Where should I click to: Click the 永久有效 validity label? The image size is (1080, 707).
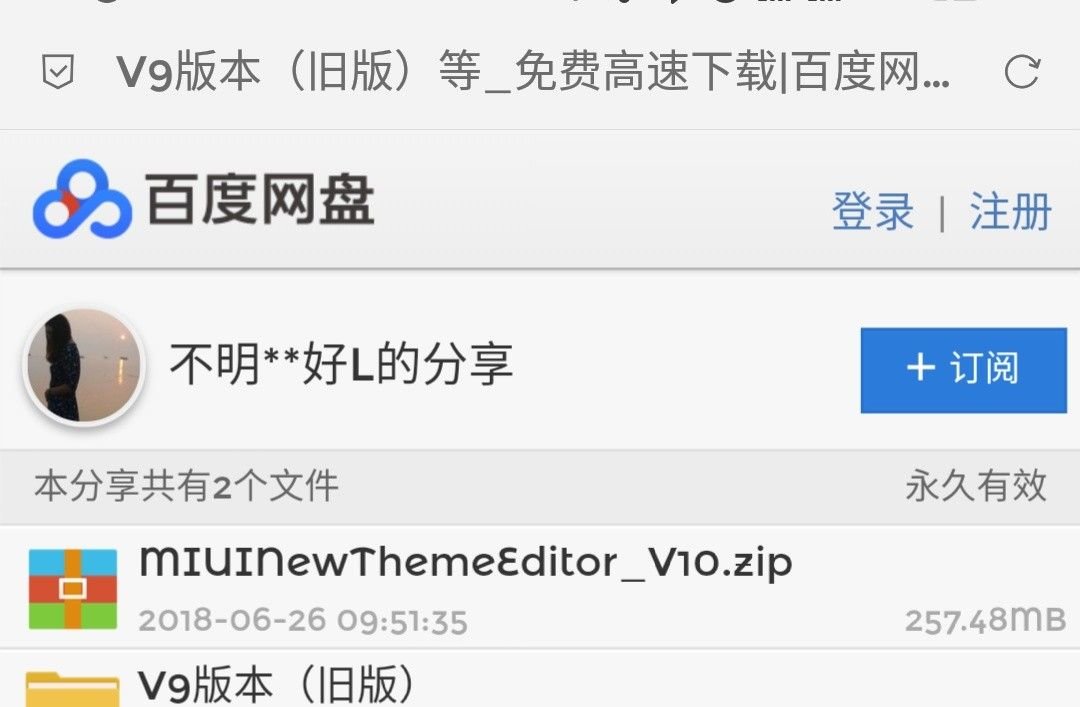(976, 486)
